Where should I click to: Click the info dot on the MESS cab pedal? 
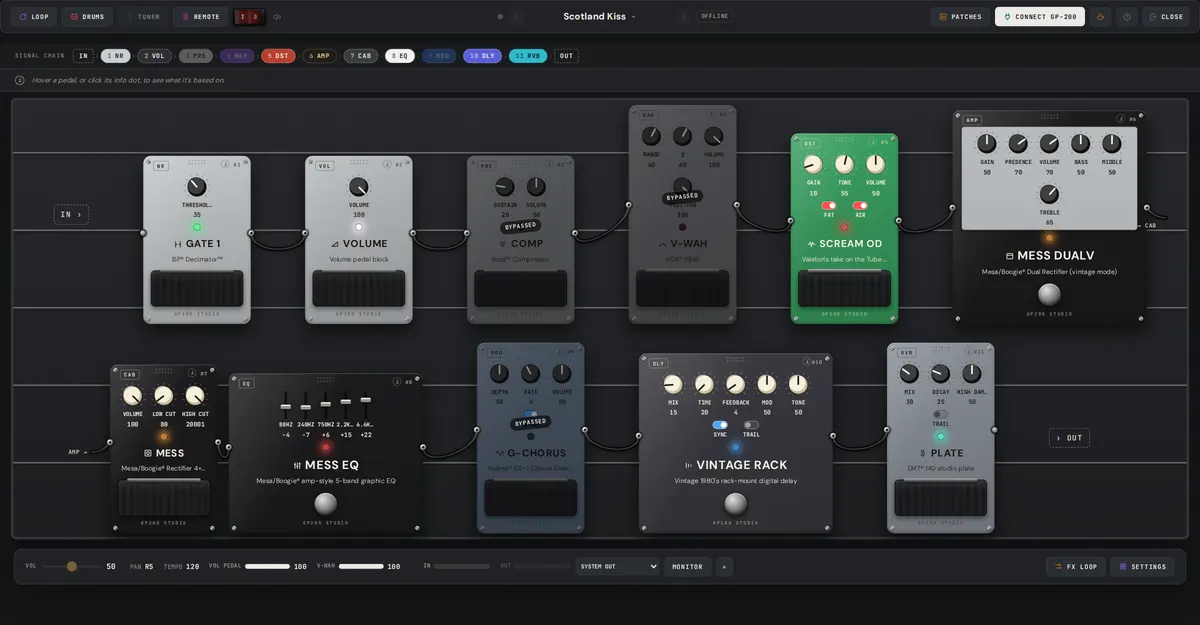click(x=192, y=374)
